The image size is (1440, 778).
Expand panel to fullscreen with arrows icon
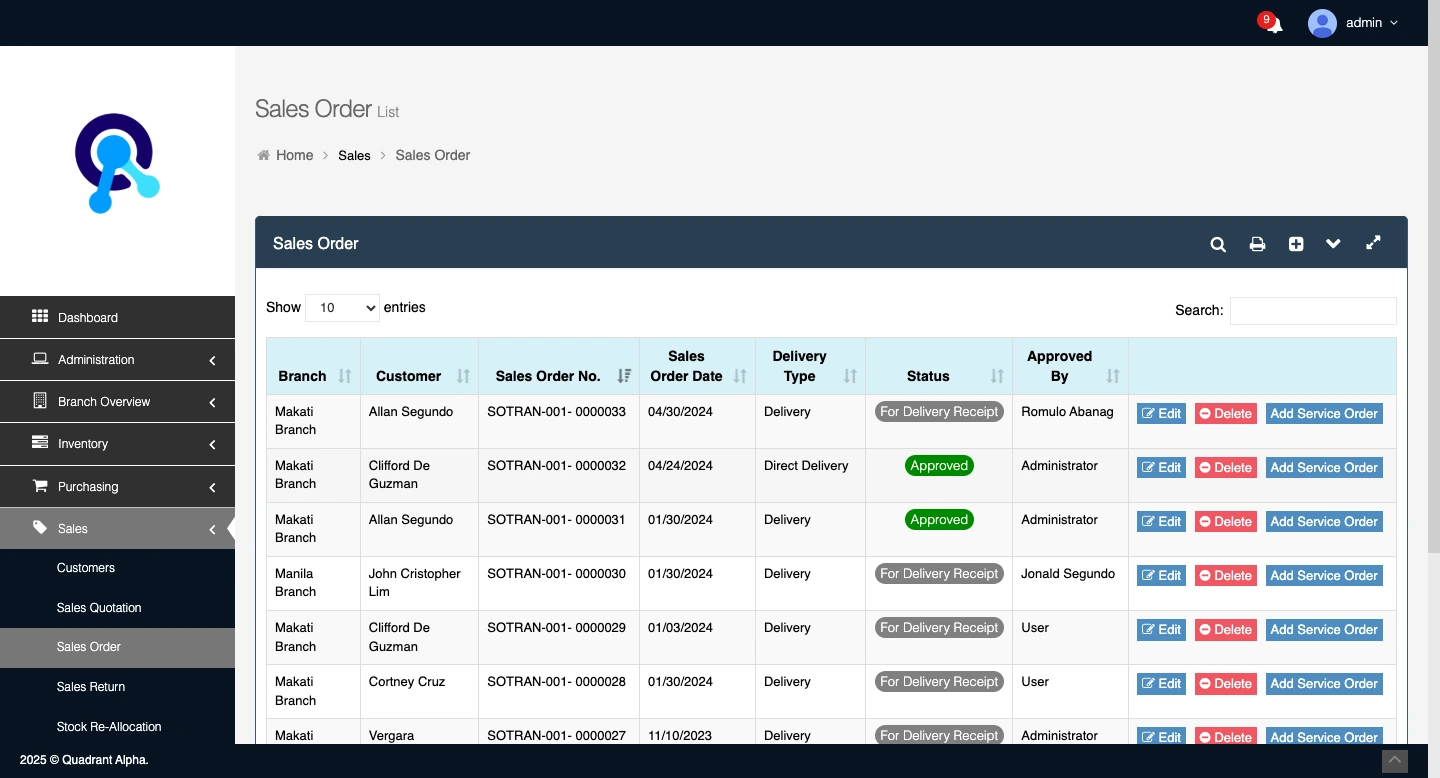tap(1373, 243)
